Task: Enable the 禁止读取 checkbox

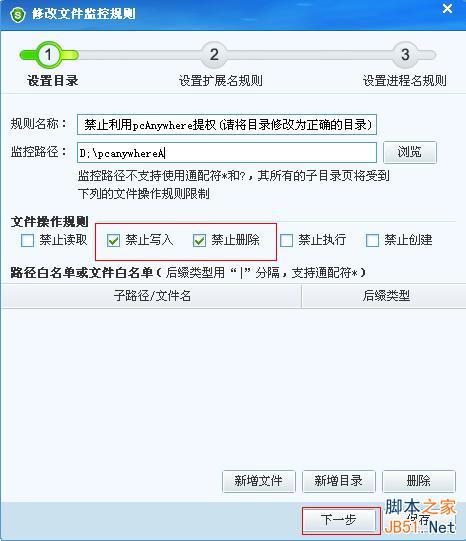Action: coord(27,240)
